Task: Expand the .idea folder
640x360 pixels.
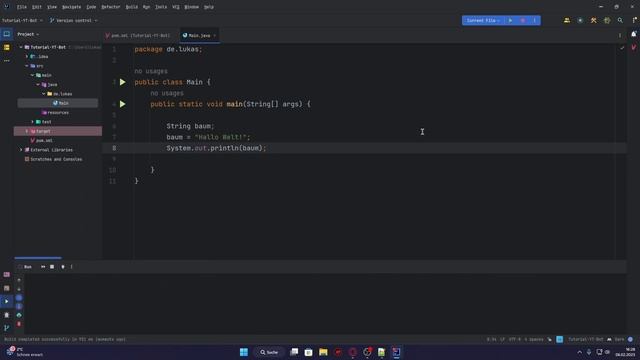Action: pyautogui.click(x=27, y=57)
